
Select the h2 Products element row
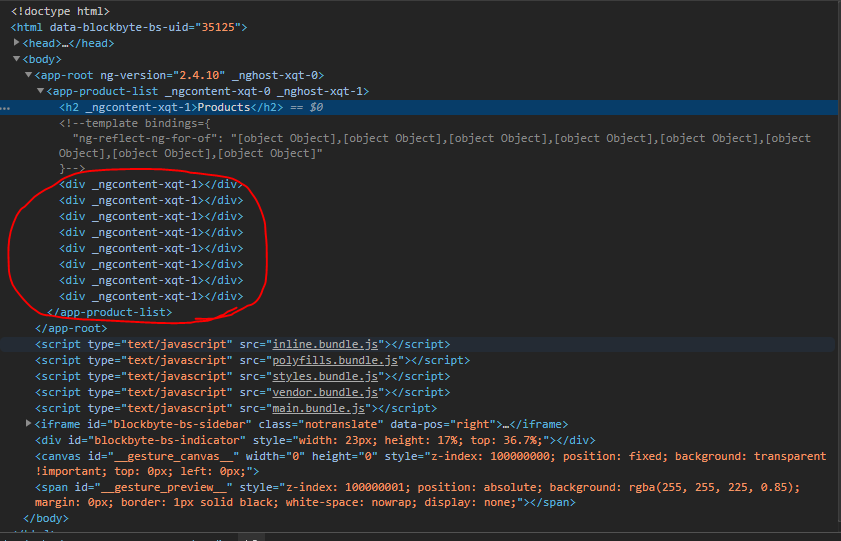420,107
